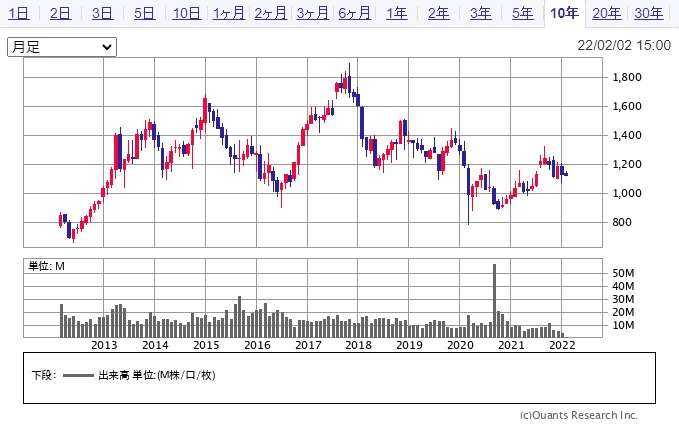Switch to the 1日 period tab
Image resolution: width=679 pixels, height=427 pixels.
[19, 13]
